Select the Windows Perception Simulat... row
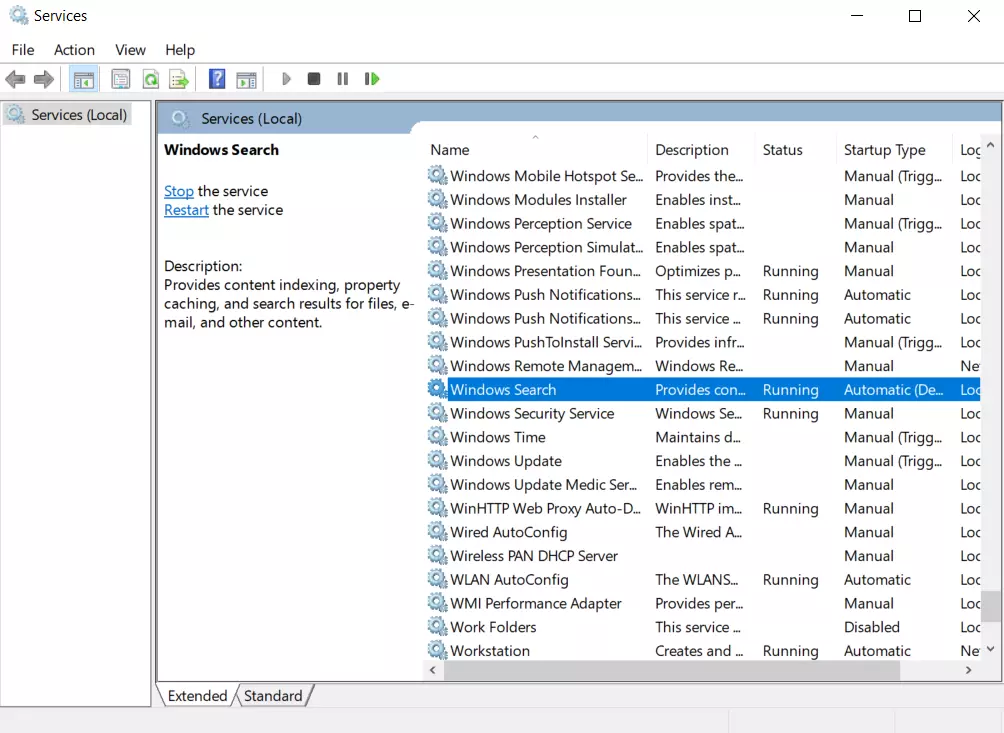Viewport: 1004px width, 733px height. pyautogui.click(x=703, y=247)
